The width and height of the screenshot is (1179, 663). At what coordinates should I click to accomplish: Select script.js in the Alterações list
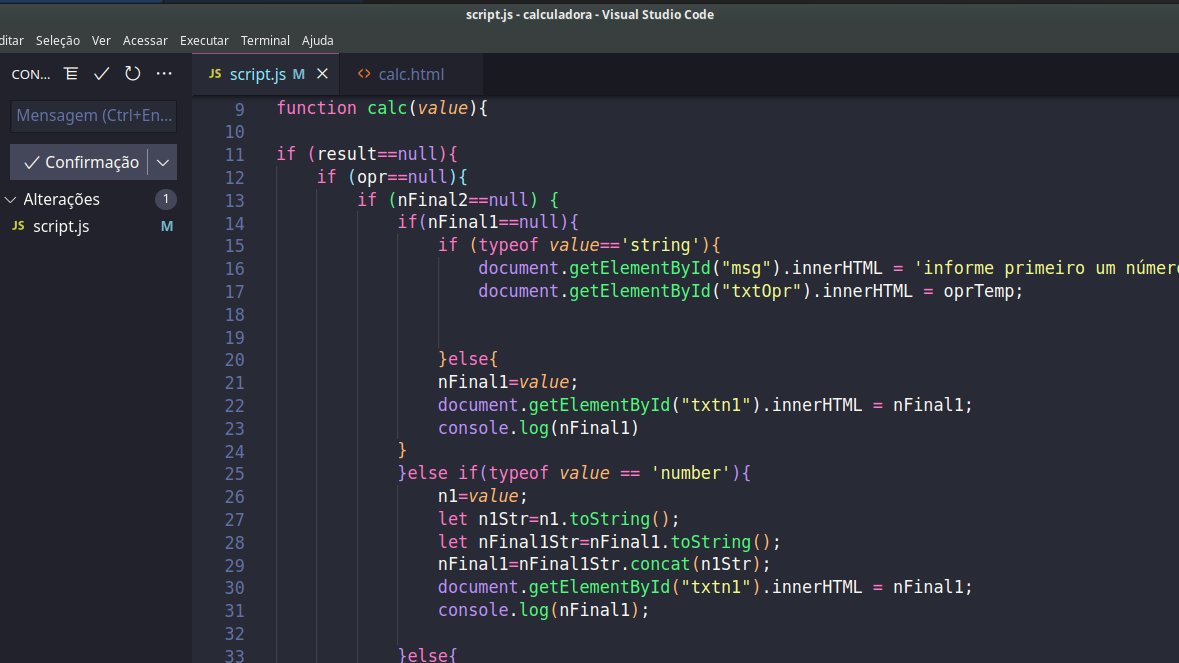coord(62,226)
